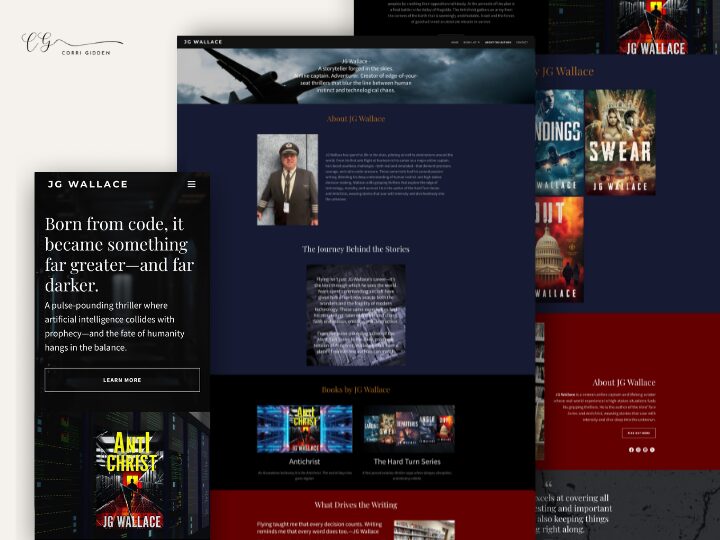
Task: Click the JG Wallace mobile header title
Action: click(87, 184)
